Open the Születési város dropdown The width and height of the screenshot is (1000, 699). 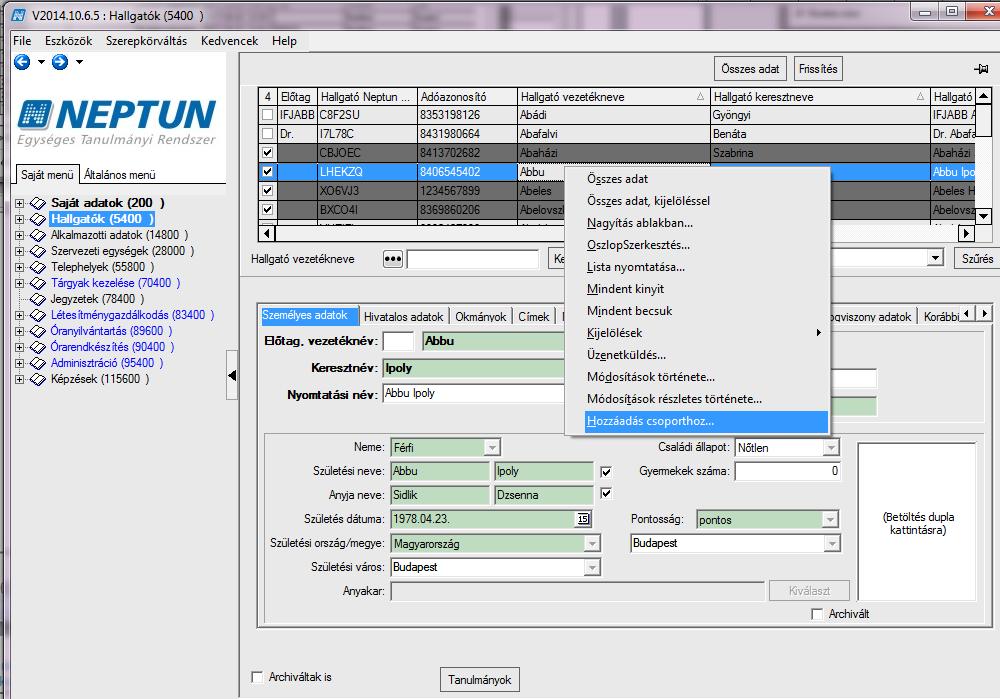(592, 568)
